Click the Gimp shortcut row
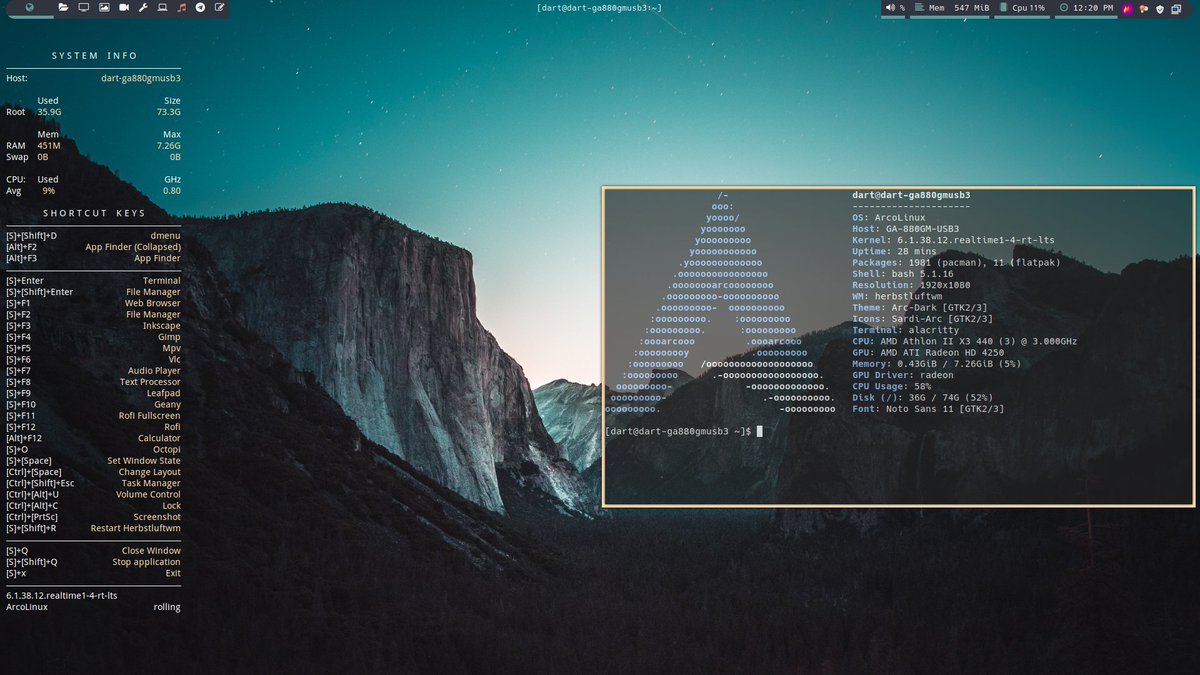Image resolution: width=1200 pixels, height=675 pixels. [93, 337]
